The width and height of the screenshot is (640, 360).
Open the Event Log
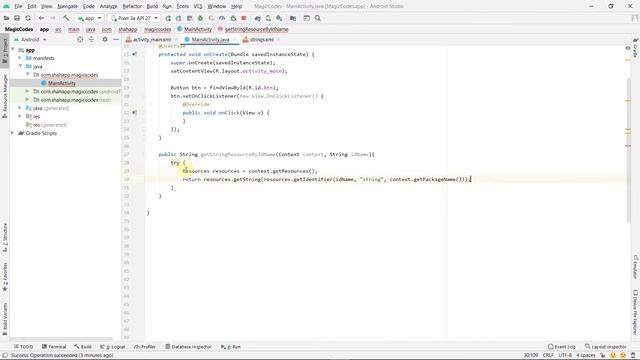[562, 347]
